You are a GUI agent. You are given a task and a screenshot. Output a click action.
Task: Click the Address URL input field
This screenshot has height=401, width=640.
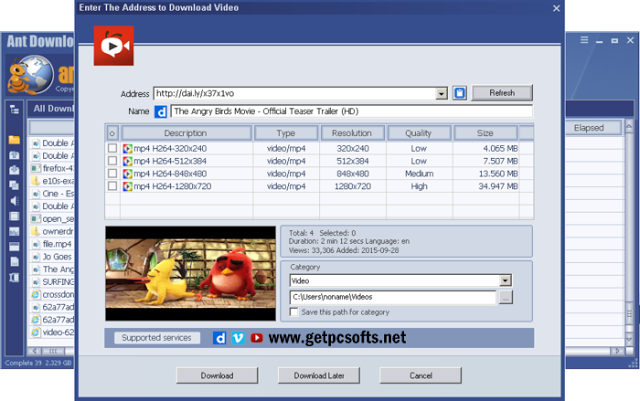point(295,94)
